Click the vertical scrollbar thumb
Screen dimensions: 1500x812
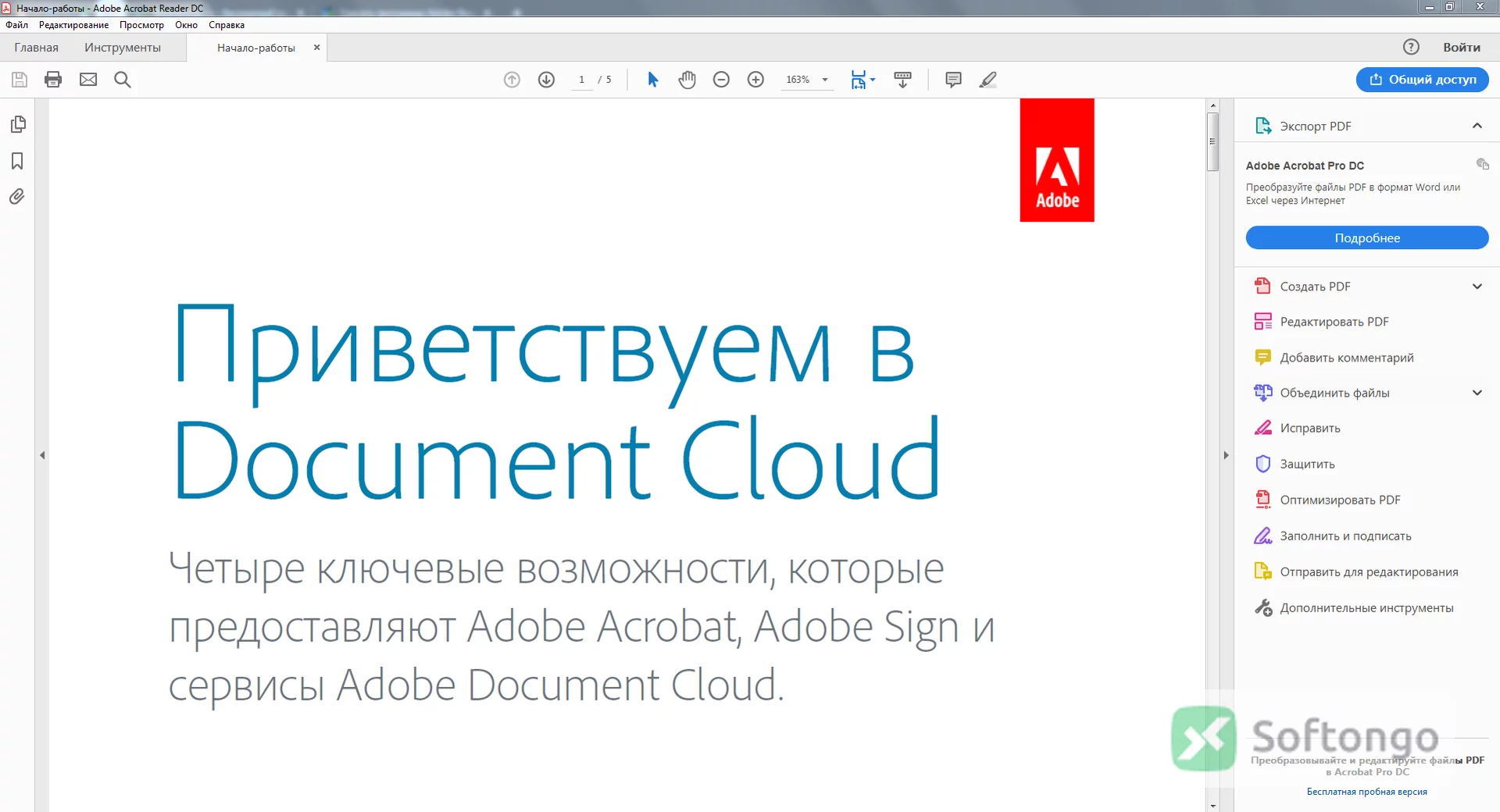click(x=1212, y=142)
